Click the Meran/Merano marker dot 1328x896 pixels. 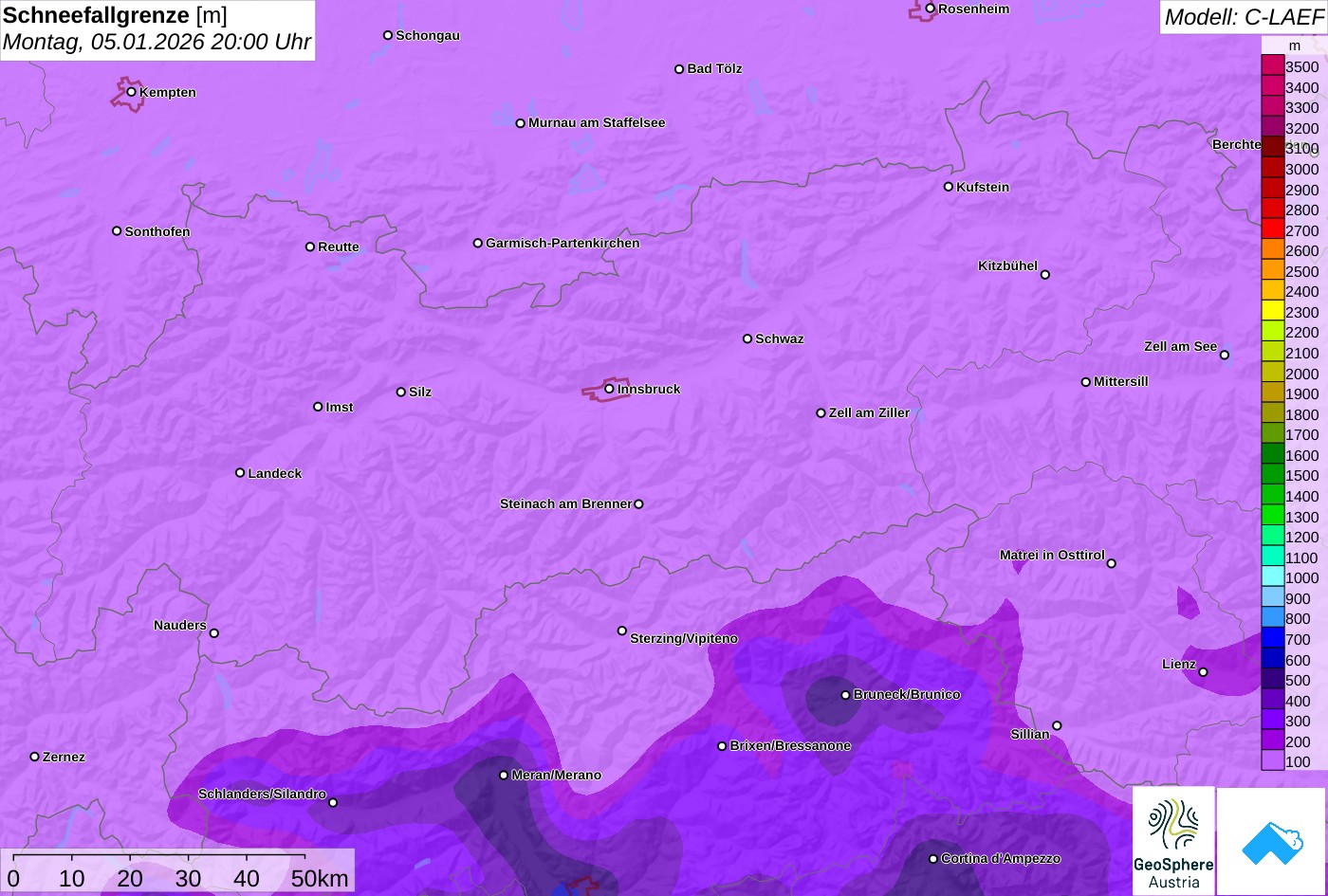point(504,776)
